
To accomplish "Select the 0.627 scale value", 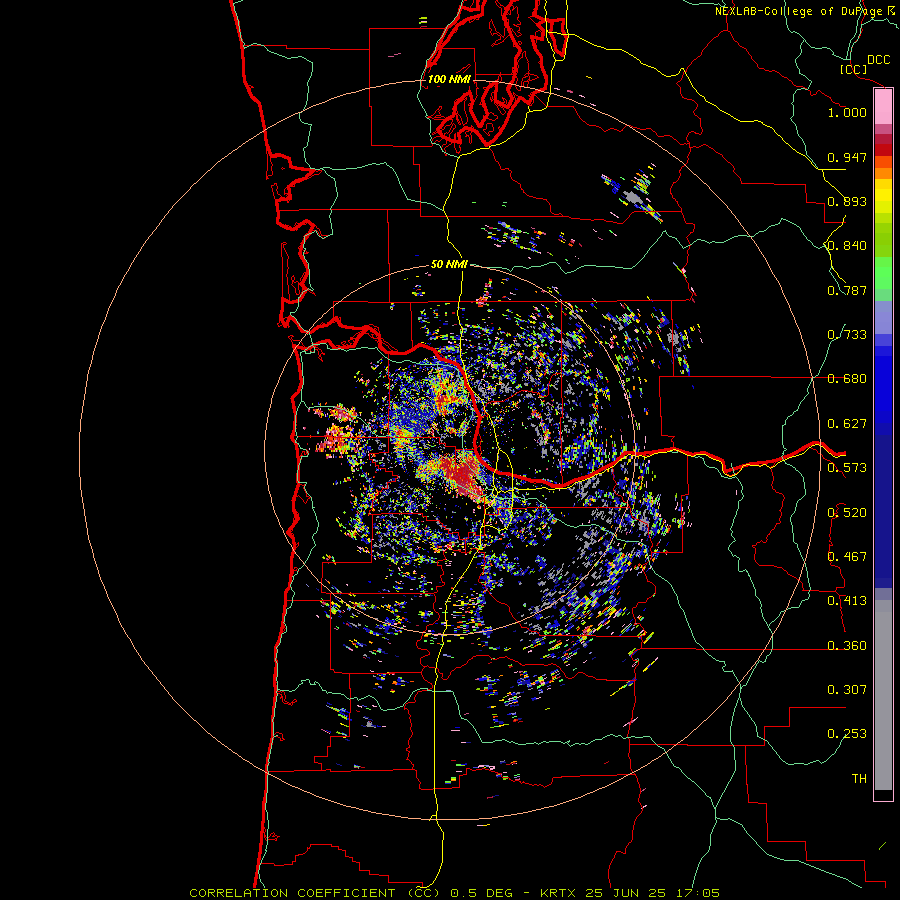I will tap(847, 424).
